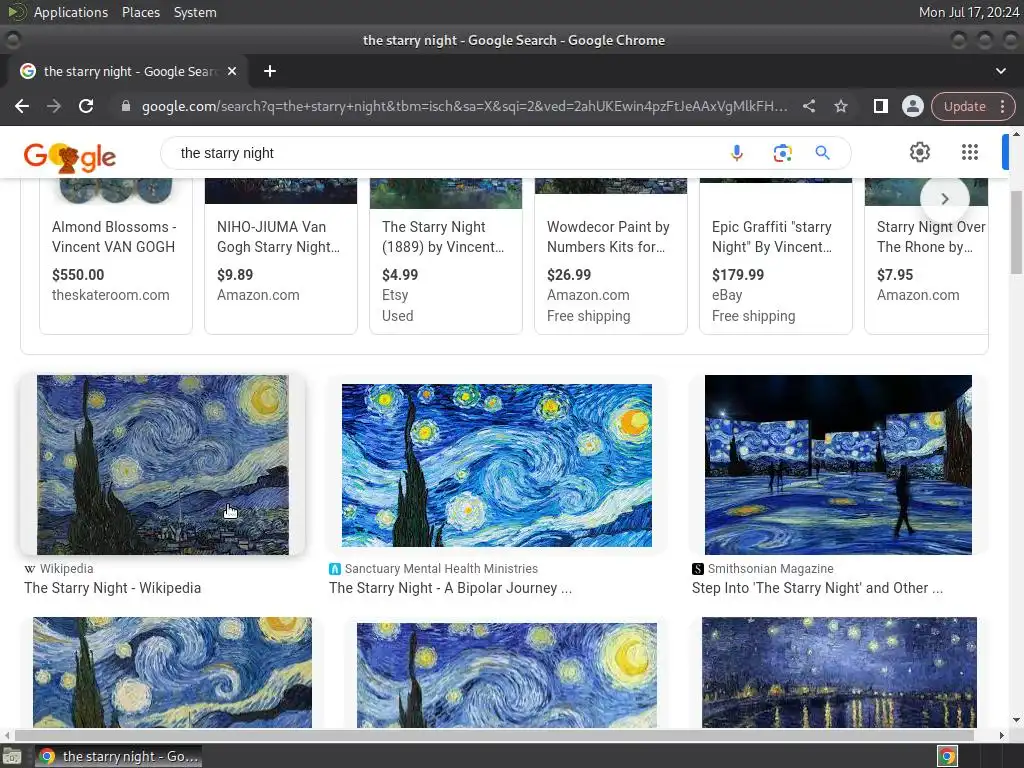Screen dimensions: 1024x768
Task: Close the starry night Google Search tab
Action: 232,71
